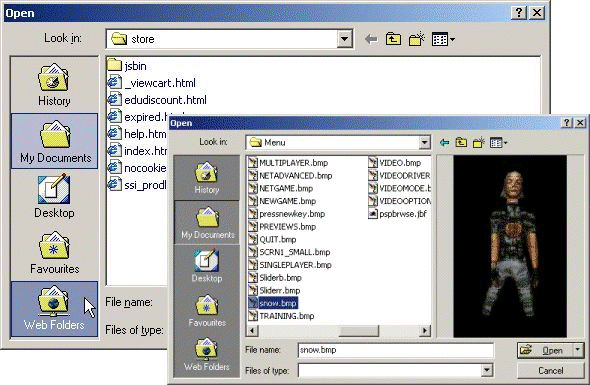Image resolution: width=590 pixels, height=385 pixels.
Task: Select pspbrwse.jbf file
Action: tap(398, 214)
